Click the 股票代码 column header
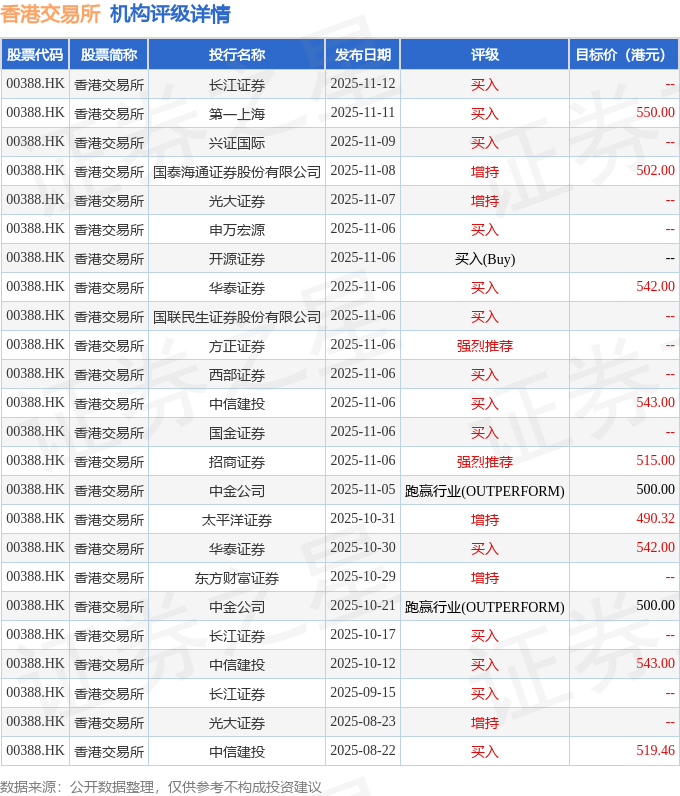 pyautogui.click(x=35, y=54)
